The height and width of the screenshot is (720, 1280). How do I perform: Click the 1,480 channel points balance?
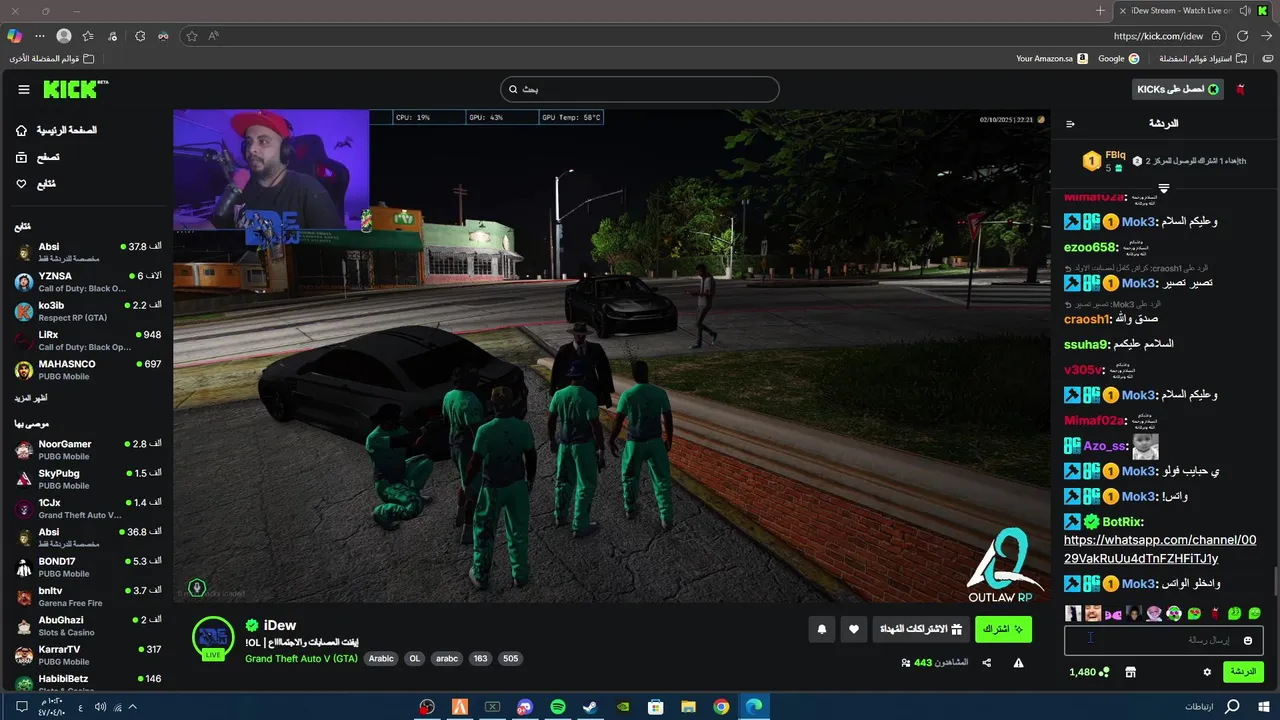(1089, 672)
